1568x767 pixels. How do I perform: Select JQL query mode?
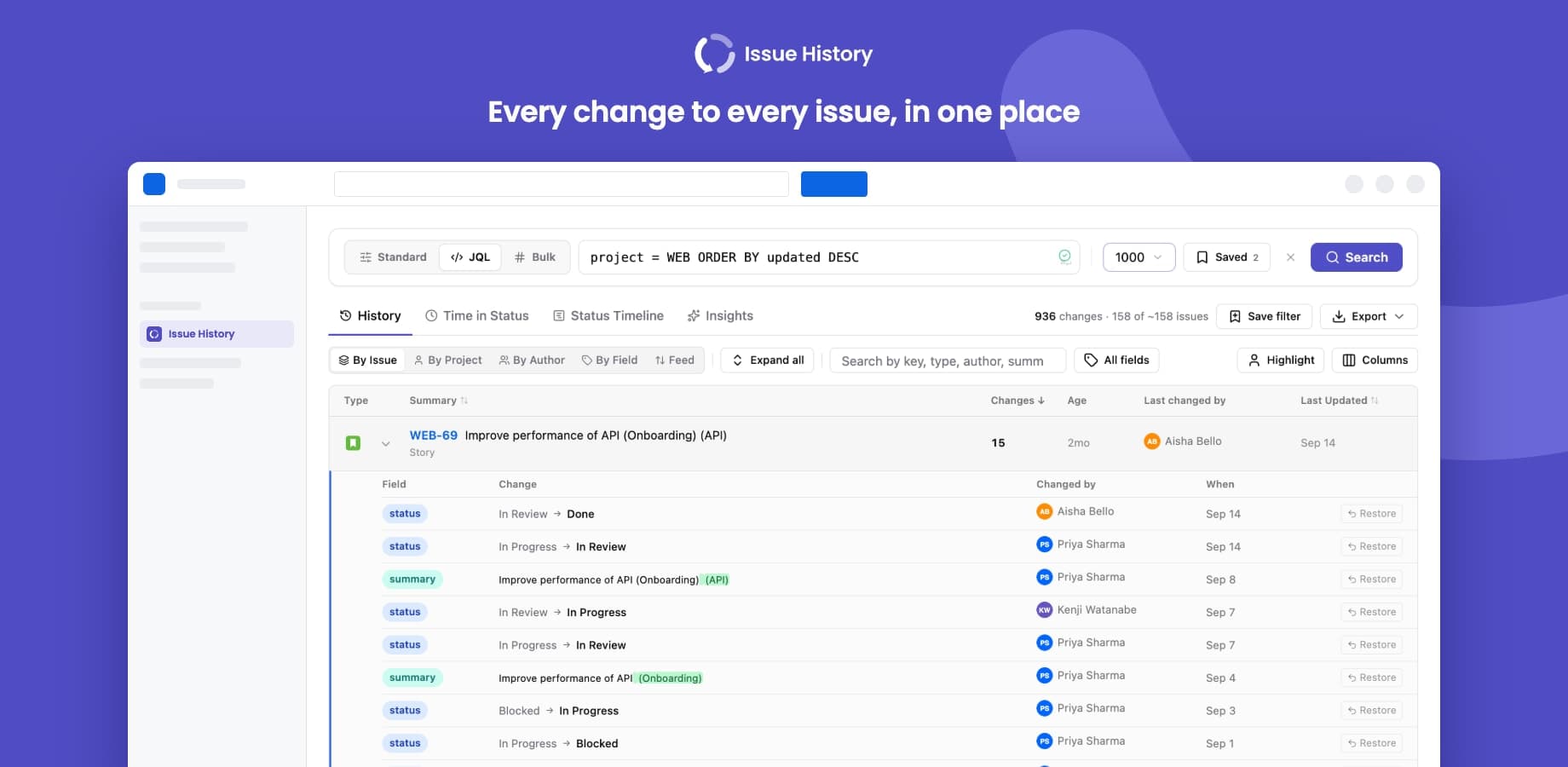(470, 257)
